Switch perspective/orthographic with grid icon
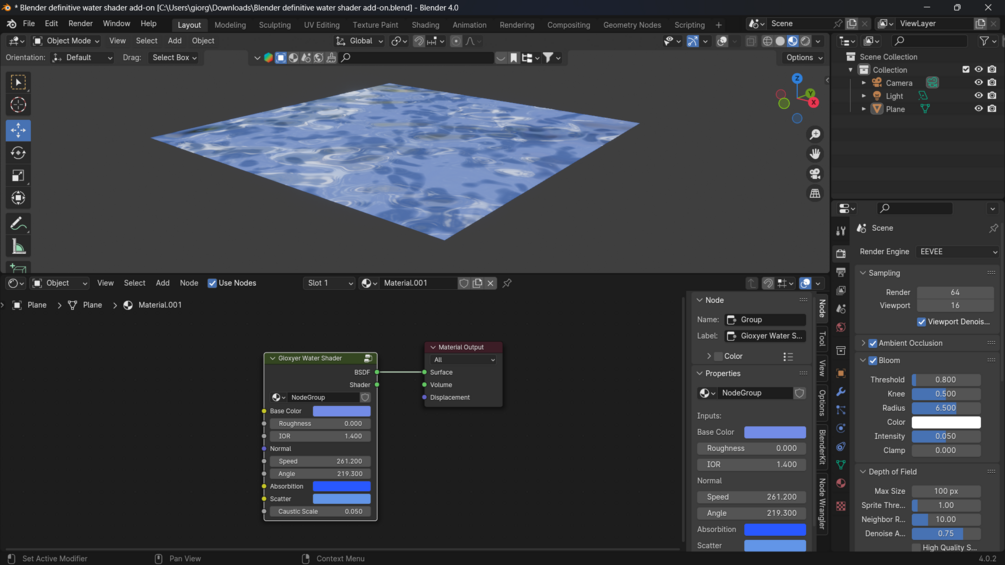 815,193
